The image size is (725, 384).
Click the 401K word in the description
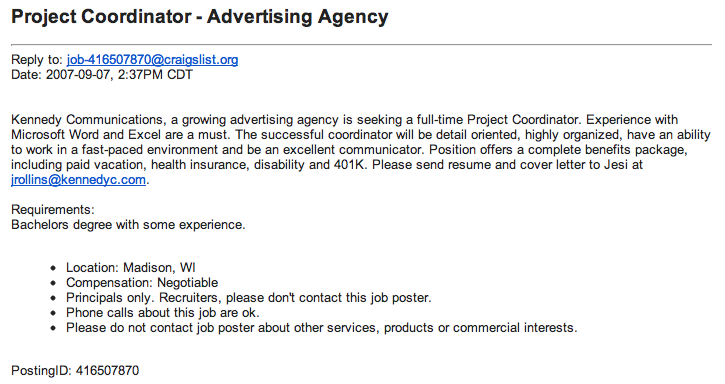(350, 165)
